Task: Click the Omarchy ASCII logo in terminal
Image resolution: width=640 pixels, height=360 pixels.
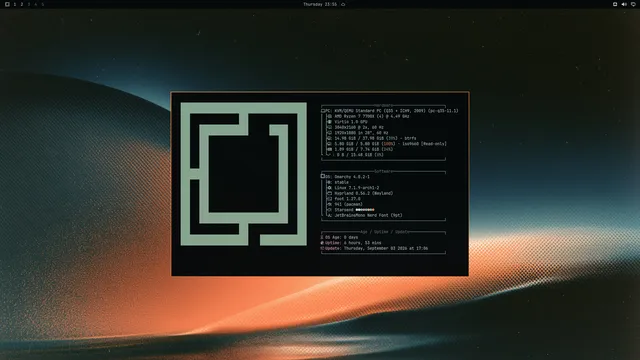Action: 244,174
